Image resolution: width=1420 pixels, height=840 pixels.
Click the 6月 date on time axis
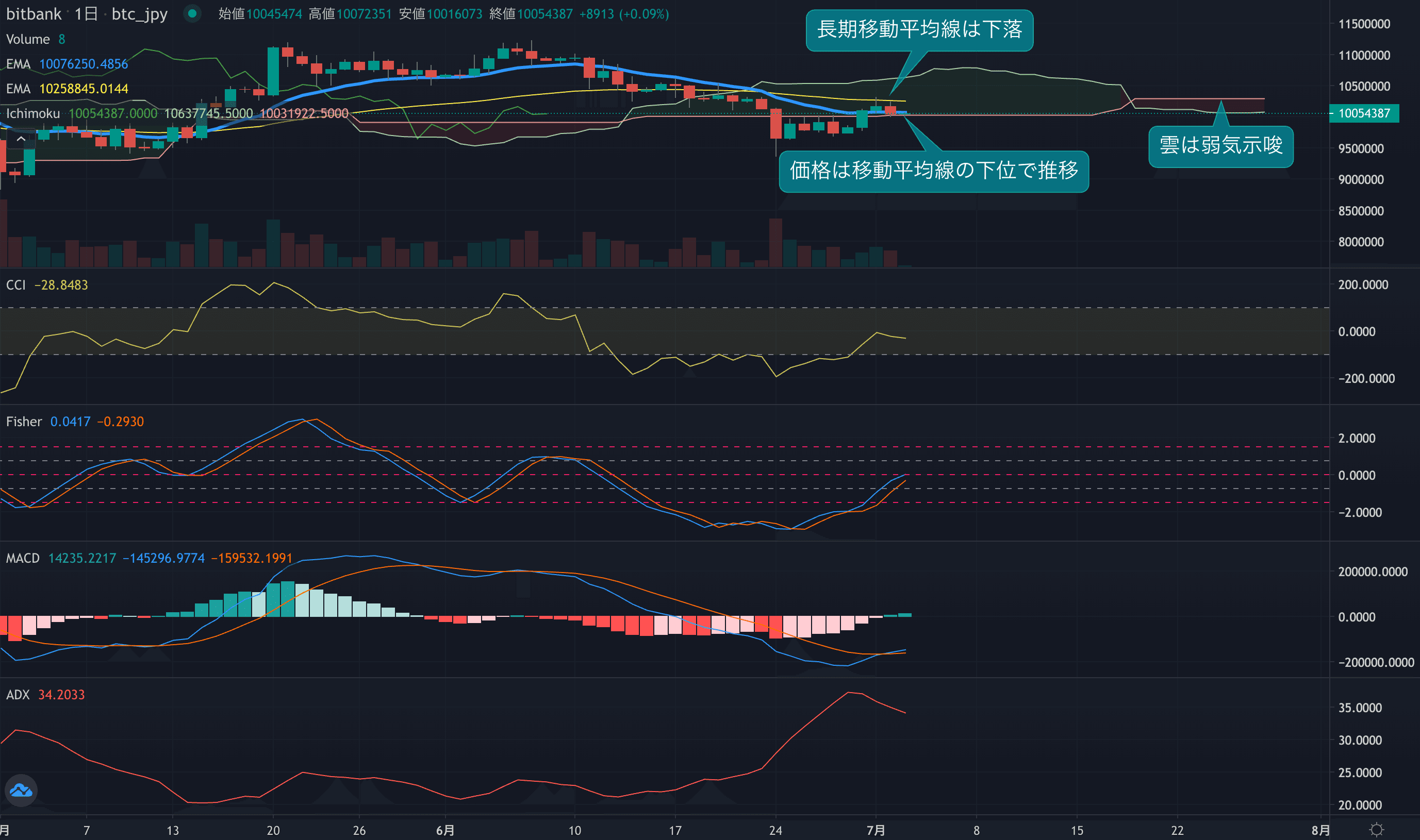[x=445, y=830]
